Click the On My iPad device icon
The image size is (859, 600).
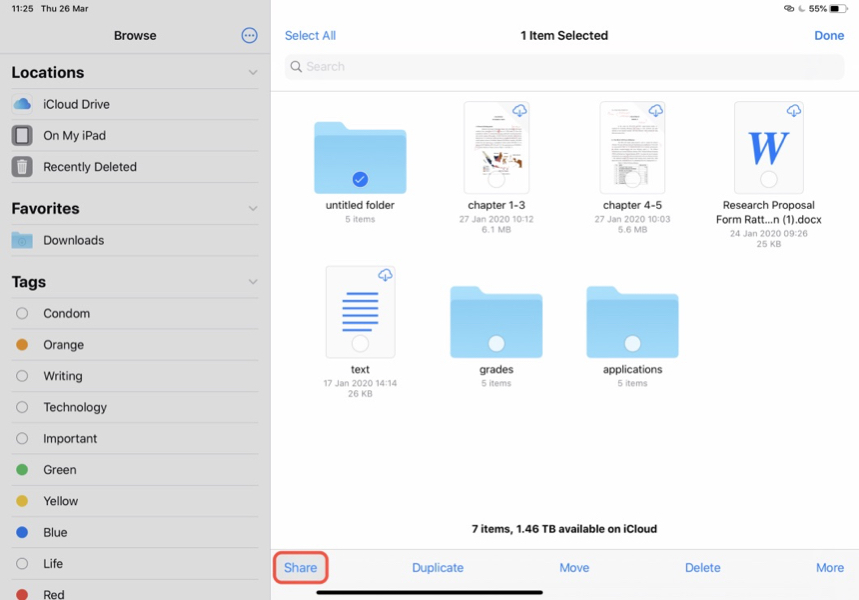22,135
